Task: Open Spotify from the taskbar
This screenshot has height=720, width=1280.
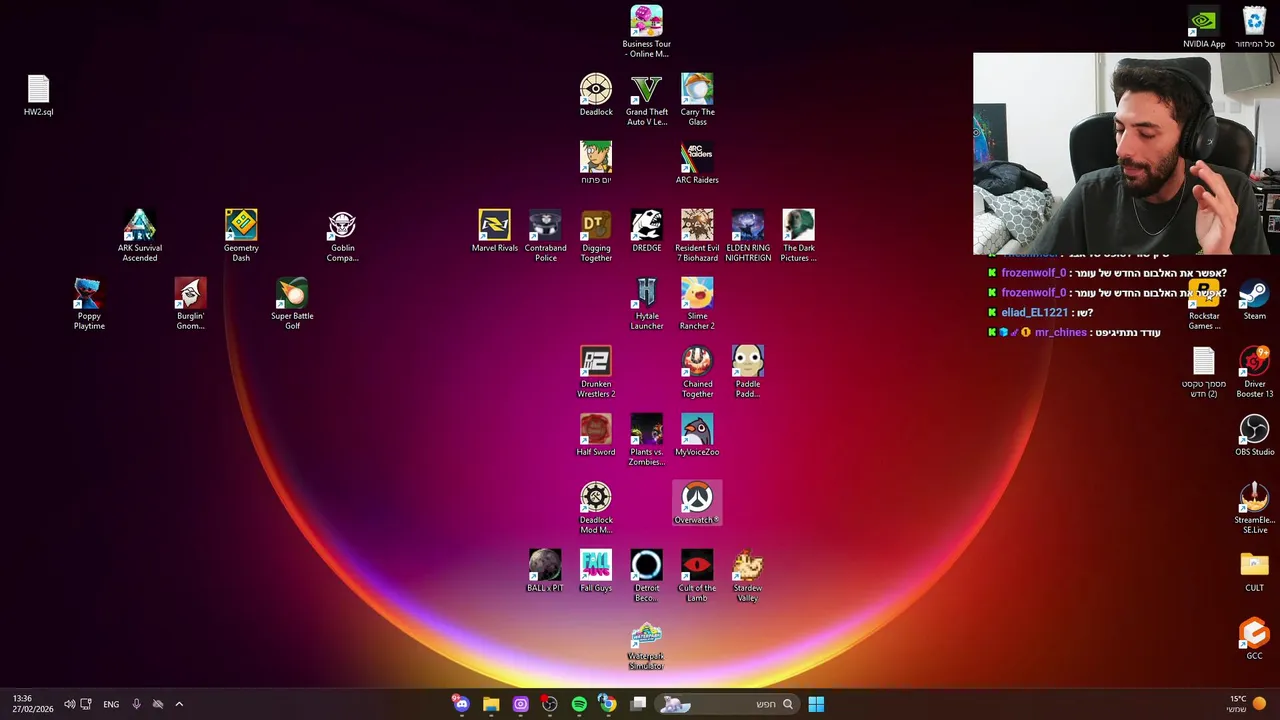Action: pyautogui.click(x=579, y=704)
